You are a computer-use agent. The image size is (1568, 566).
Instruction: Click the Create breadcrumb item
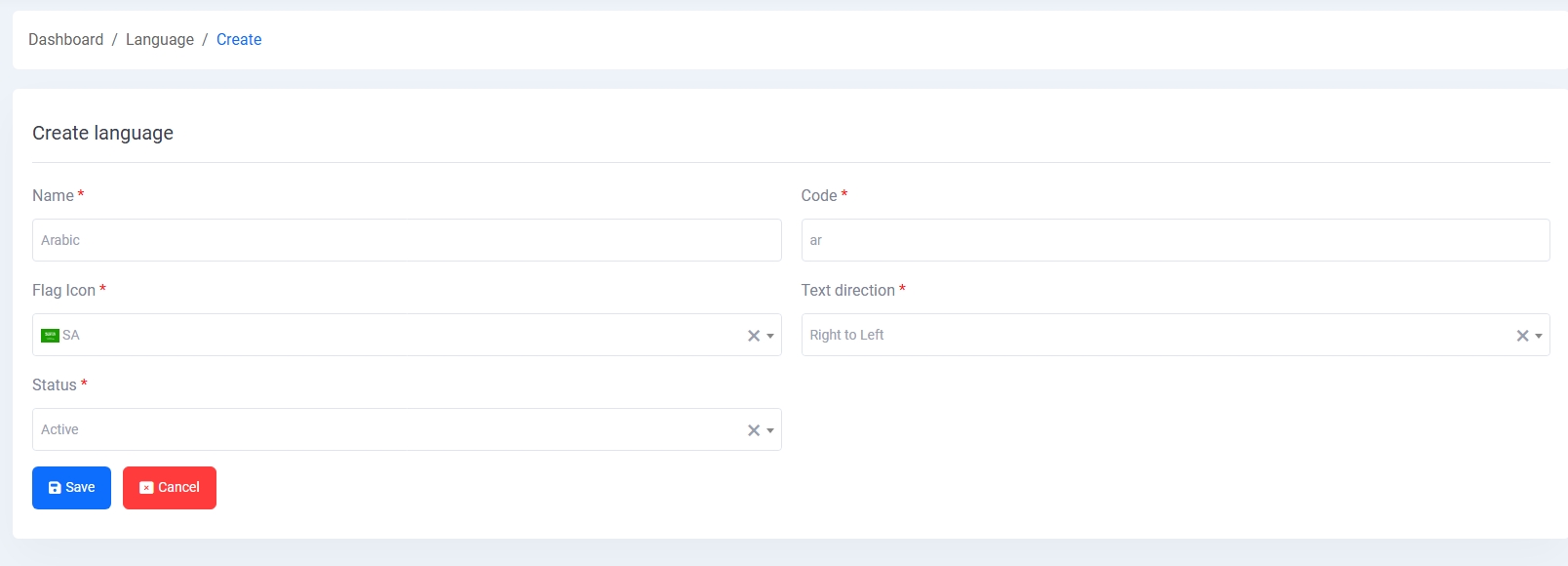point(239,40)
